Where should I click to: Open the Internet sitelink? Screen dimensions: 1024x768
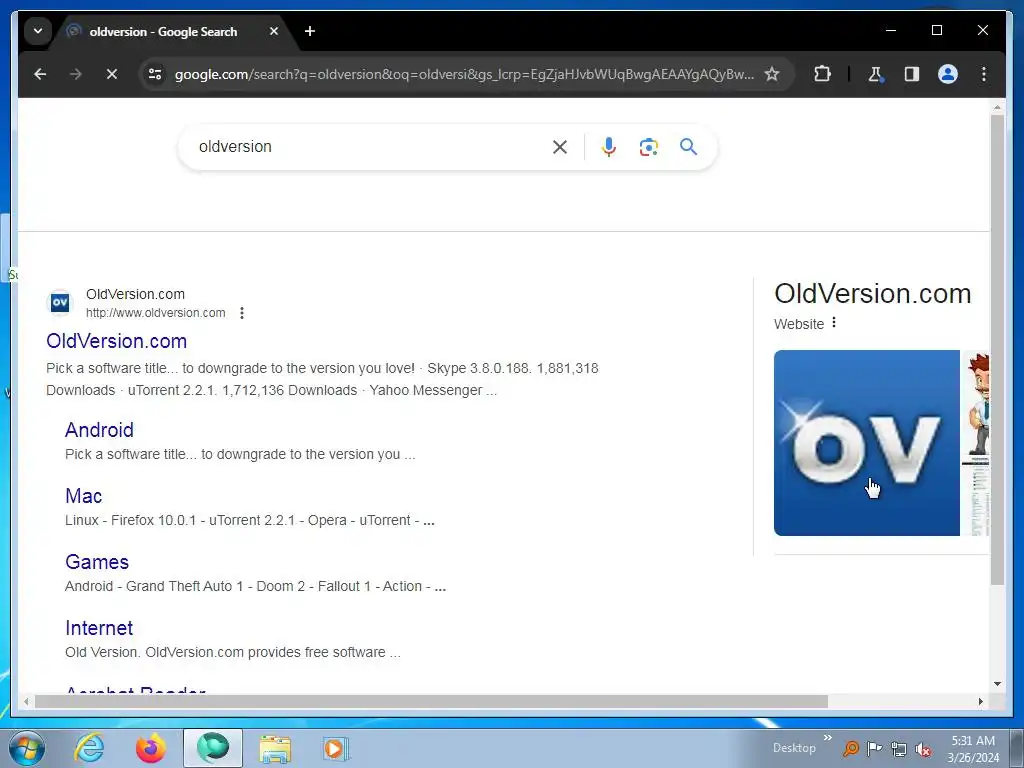point(99,628)
